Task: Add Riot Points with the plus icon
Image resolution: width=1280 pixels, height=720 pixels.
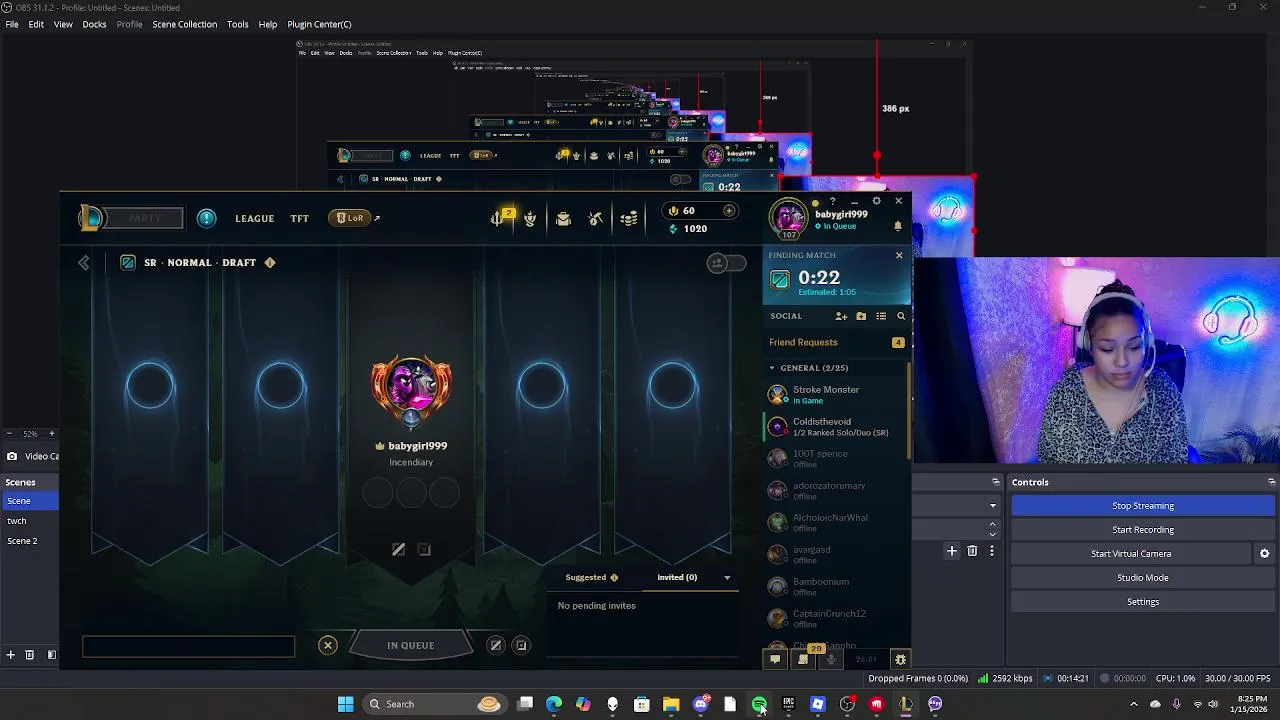Action: pyautogui.click(x=729, y=210)
